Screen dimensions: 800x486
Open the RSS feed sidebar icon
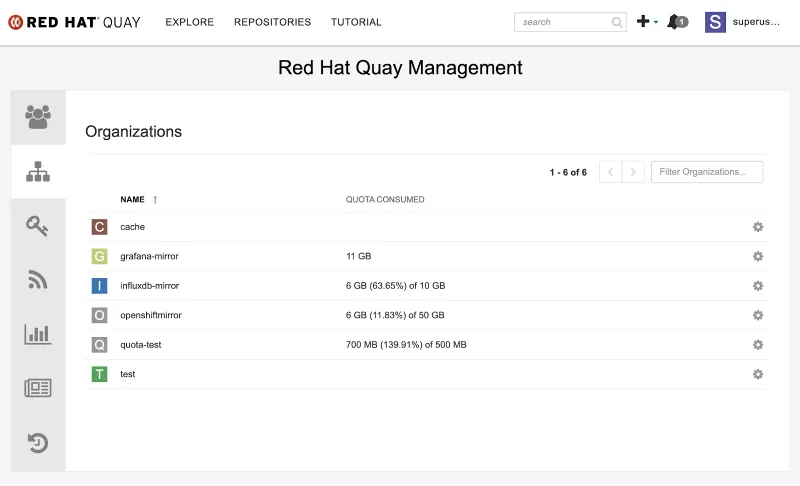[x=38, y=280]
